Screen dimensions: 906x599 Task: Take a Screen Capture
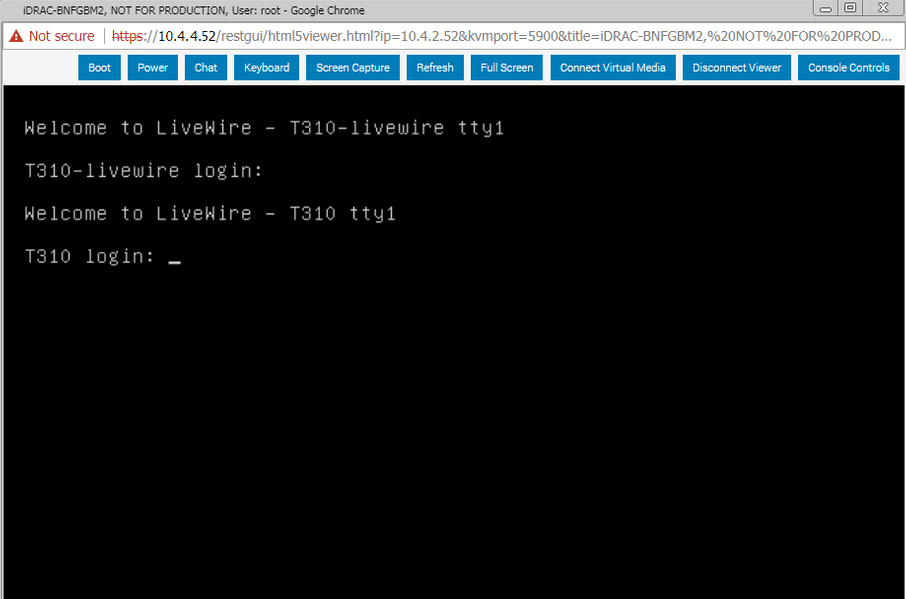[352, 68]
